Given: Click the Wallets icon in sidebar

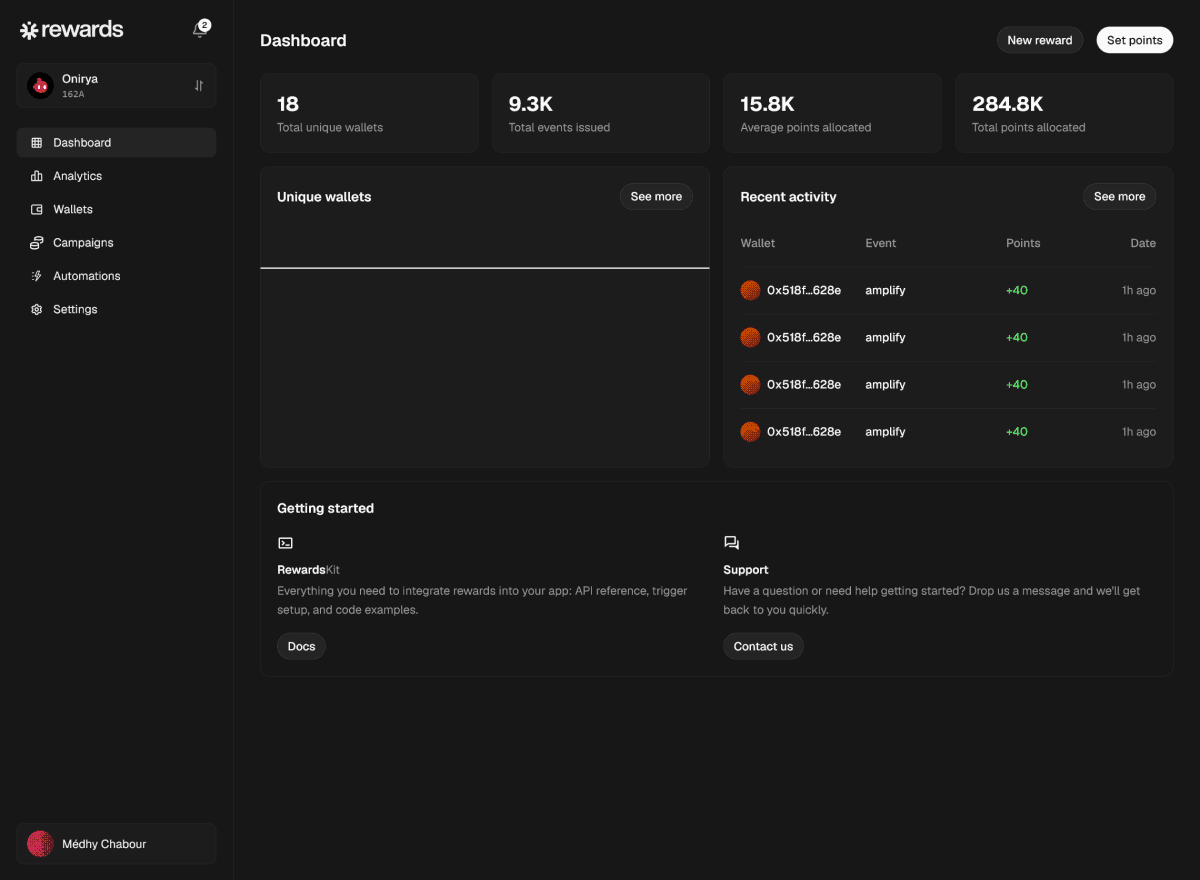Looking at the screenshot, I should (x=37, y=209).
